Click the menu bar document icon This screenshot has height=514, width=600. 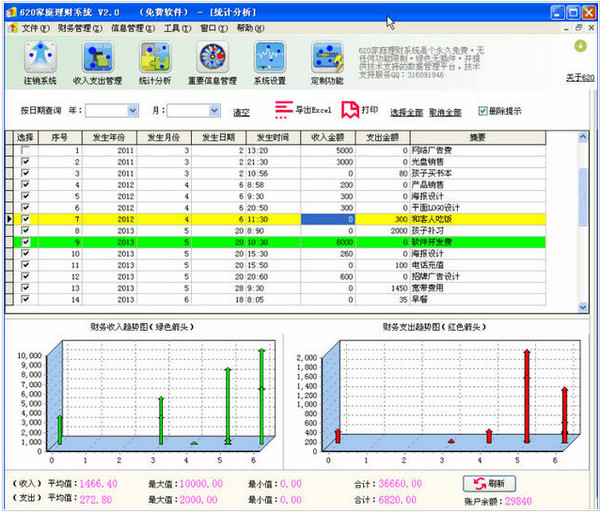(x=13, y=28)
